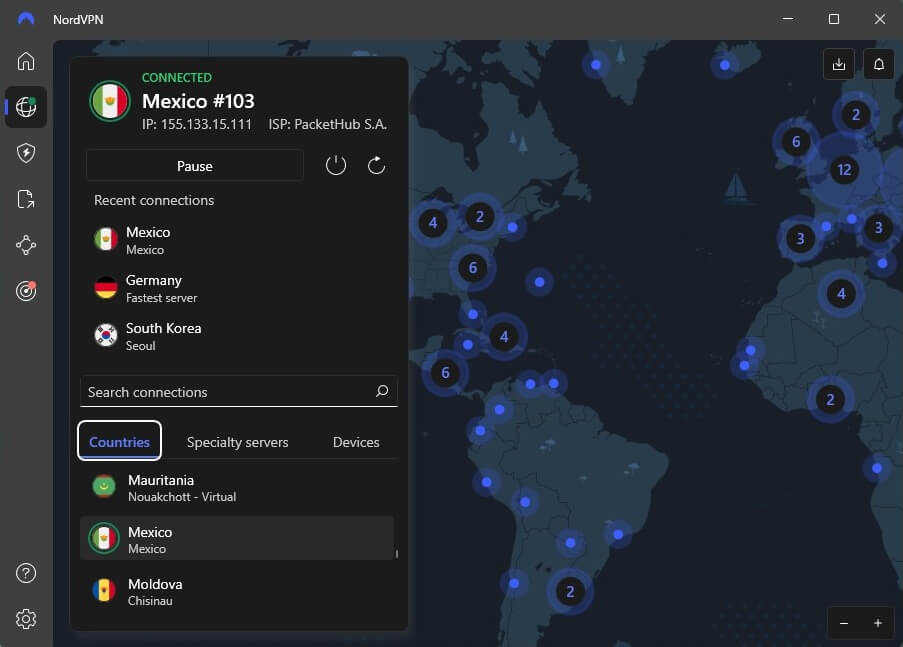903x647 pixels.
Task: Close the NordVPN window
Action: (879, 19)
